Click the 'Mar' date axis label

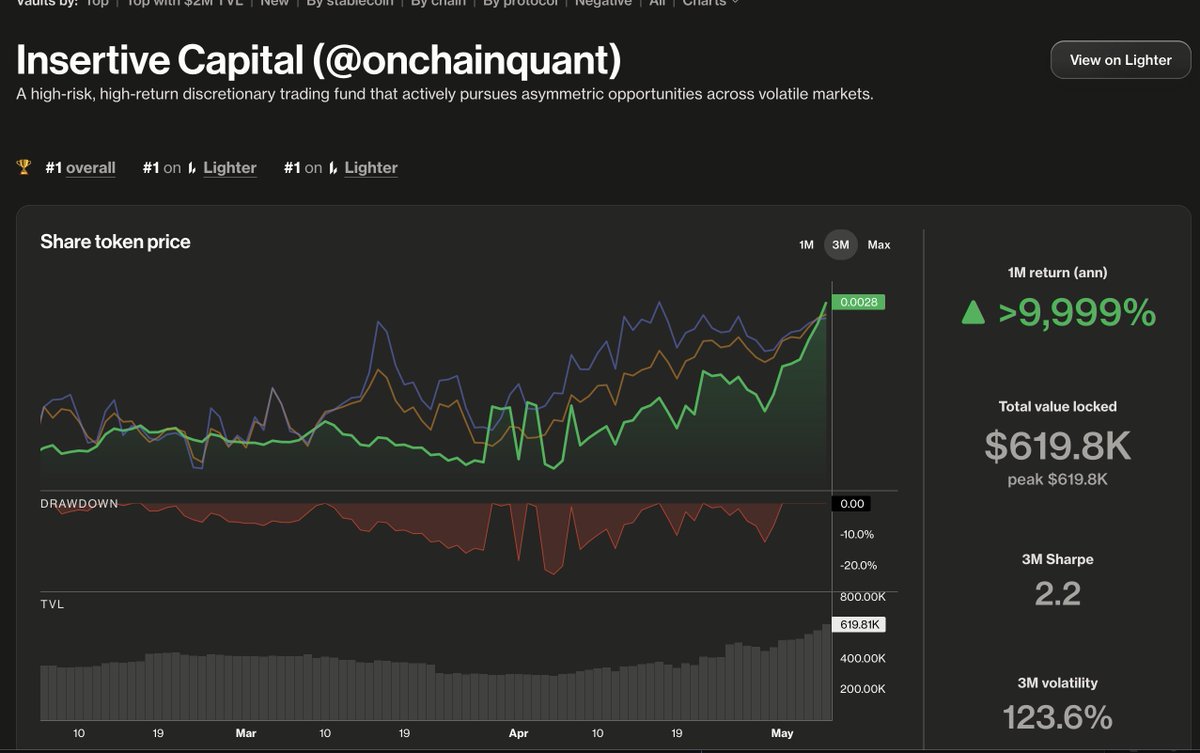click(x=246, y=733)
